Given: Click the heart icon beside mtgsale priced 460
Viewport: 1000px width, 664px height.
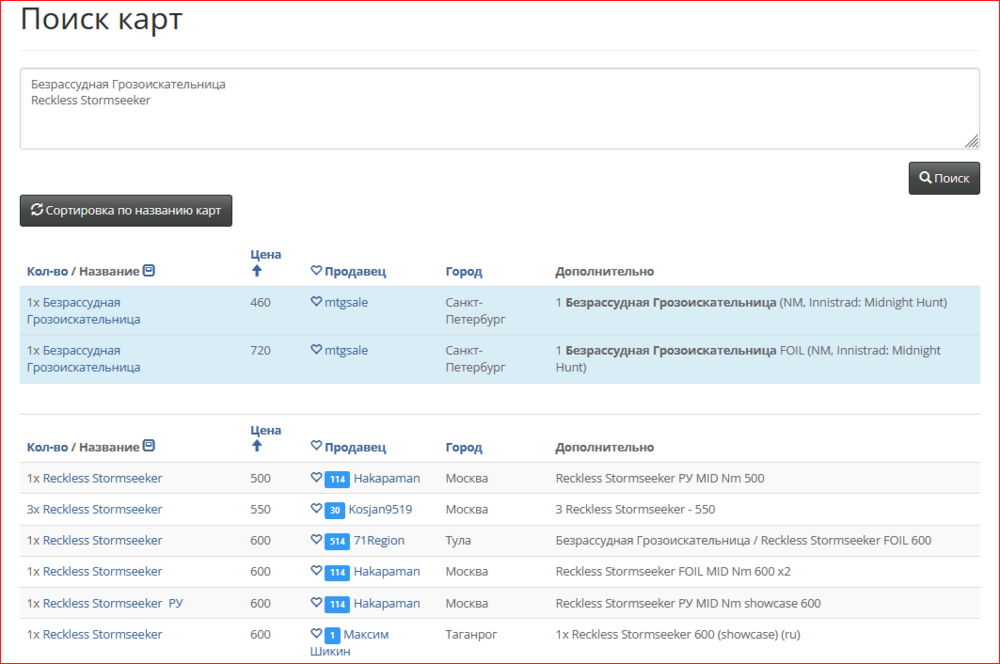Looking at the screenshot, I should [x=316, y=302].
